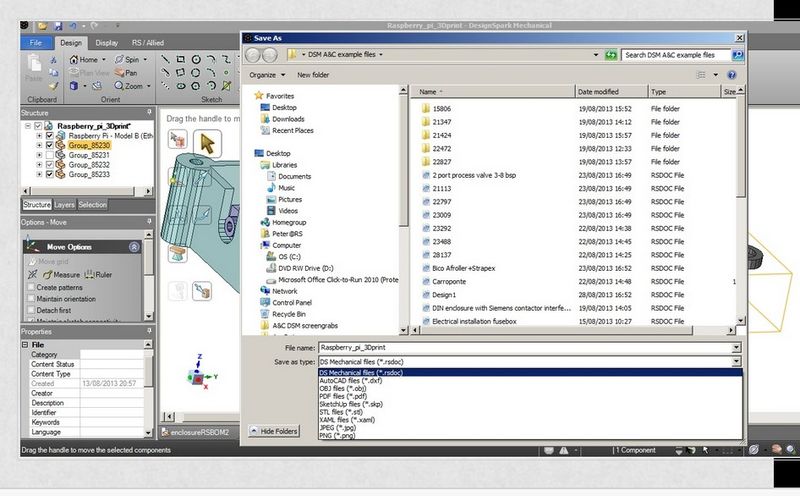The image size is (800, 496).
Task: Select the Spin tool
Action: pyautogui.click(x=131, y=59)
